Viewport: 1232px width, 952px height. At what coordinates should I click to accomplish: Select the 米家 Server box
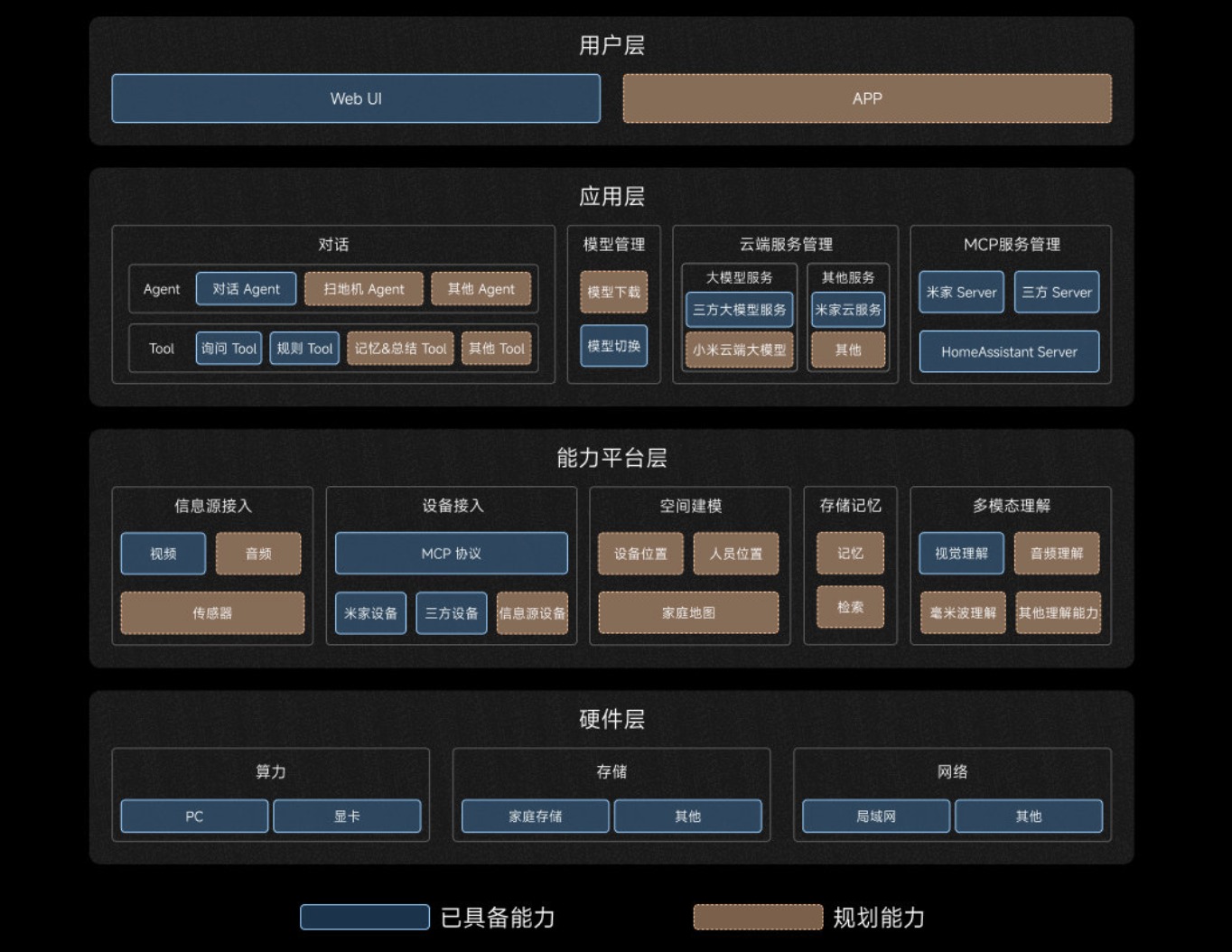961,292
